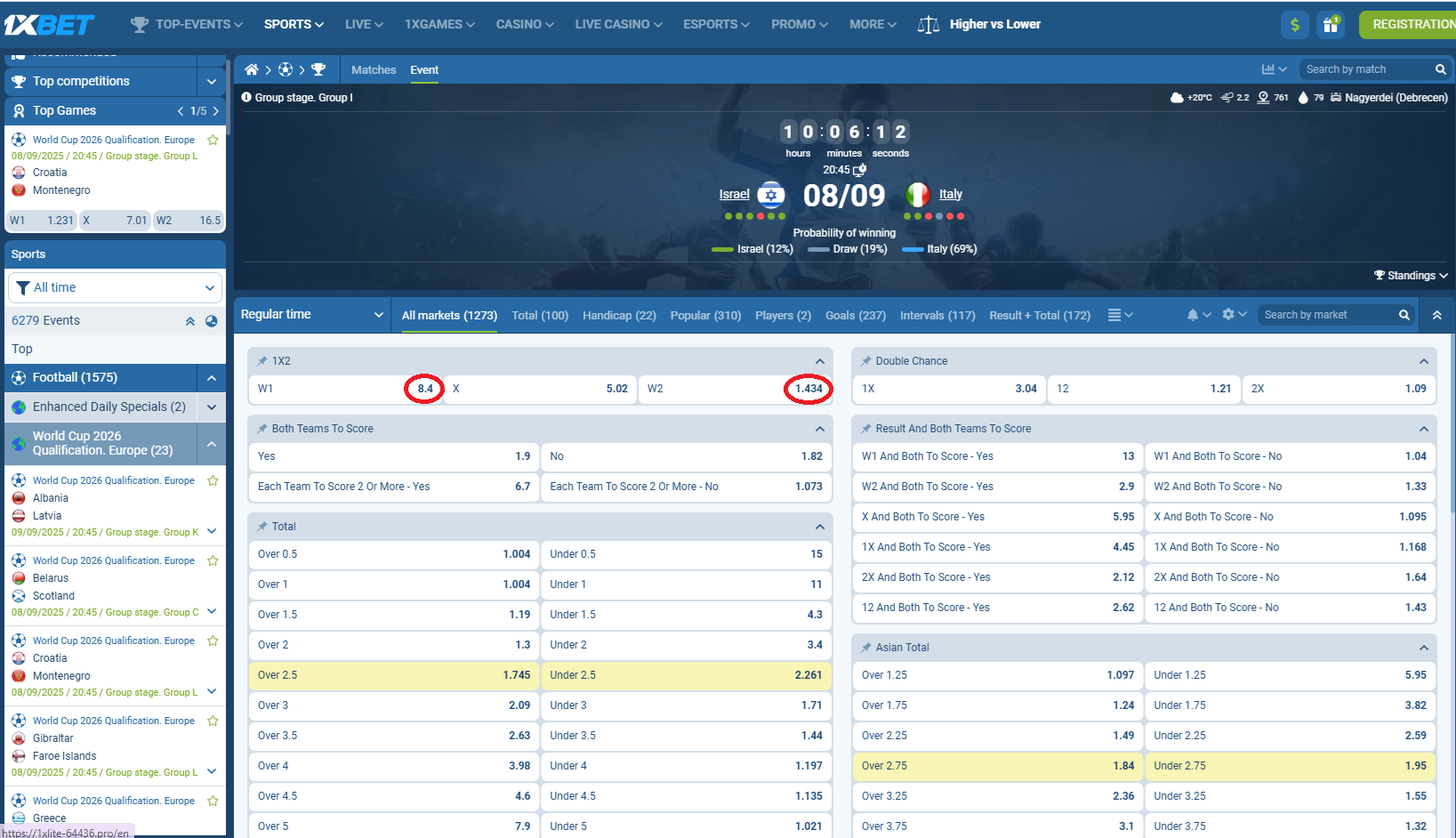
Task: Open the Italy team link
Action: [951, 195]
